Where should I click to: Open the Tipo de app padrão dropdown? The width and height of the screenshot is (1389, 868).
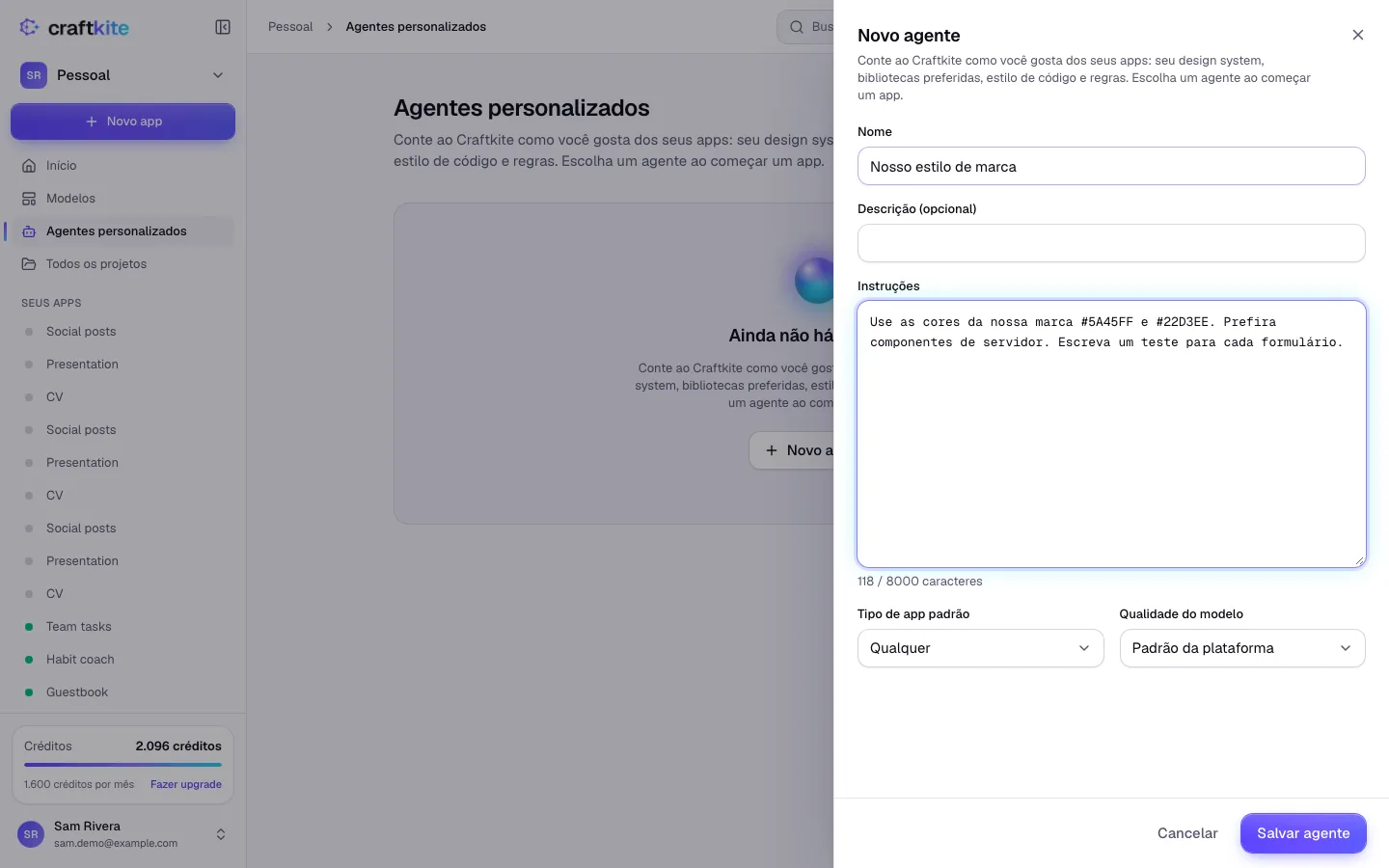[980, 648]
